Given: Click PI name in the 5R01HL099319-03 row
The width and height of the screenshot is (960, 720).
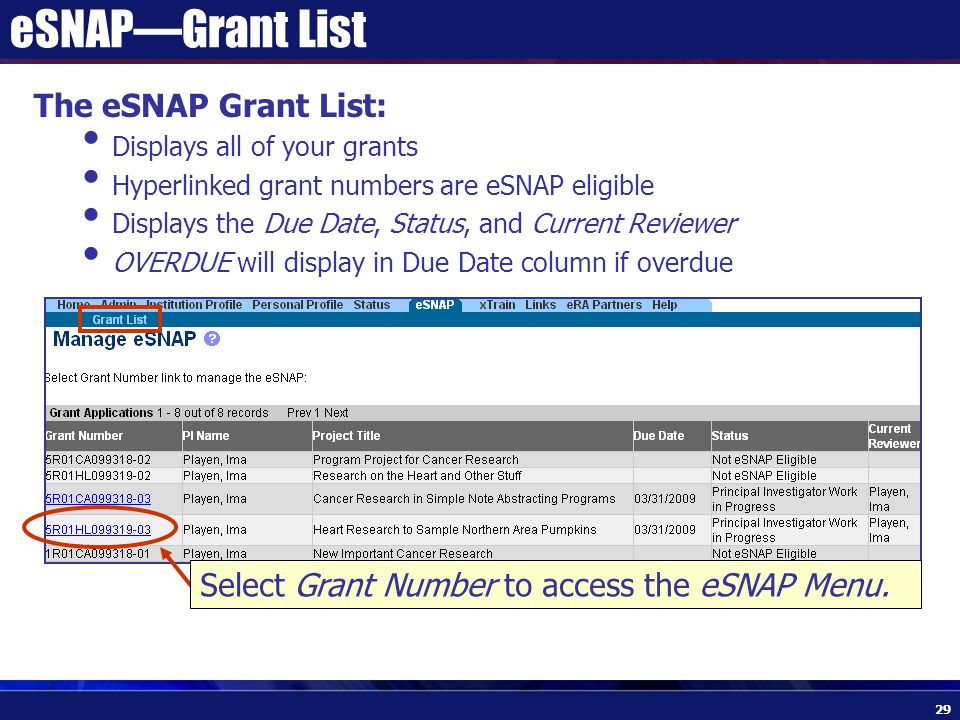Looking at the screenshot, I should point(215,530).
